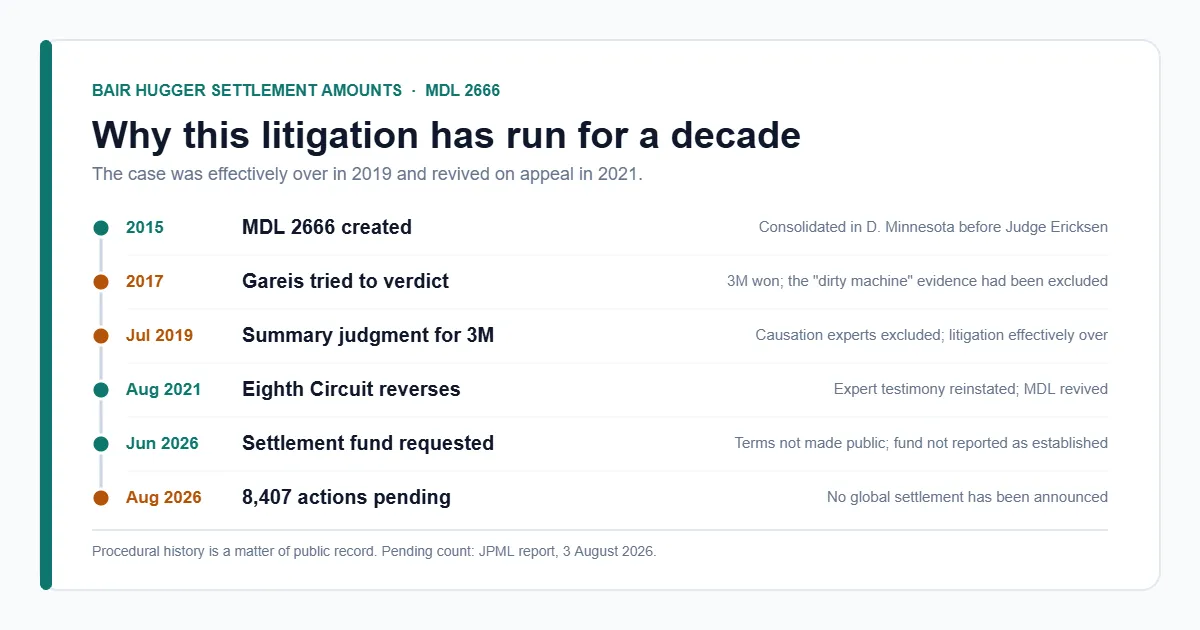Select 'Gareis tried to verdict' event title
This screenshot has width=1200, height=630.
point(345,281)
